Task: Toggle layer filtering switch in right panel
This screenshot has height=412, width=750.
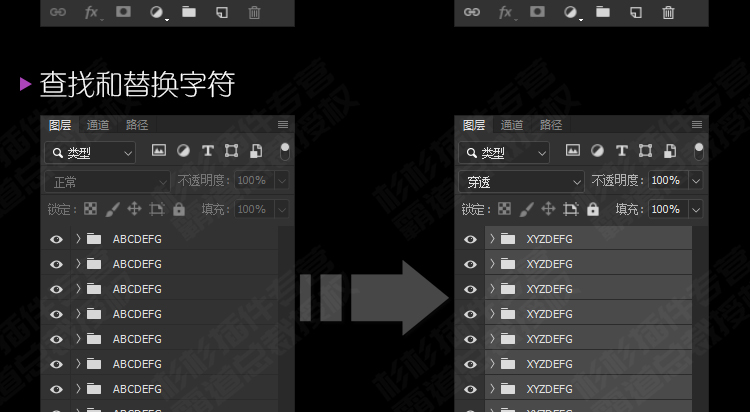Action: [x=698, y=152]
